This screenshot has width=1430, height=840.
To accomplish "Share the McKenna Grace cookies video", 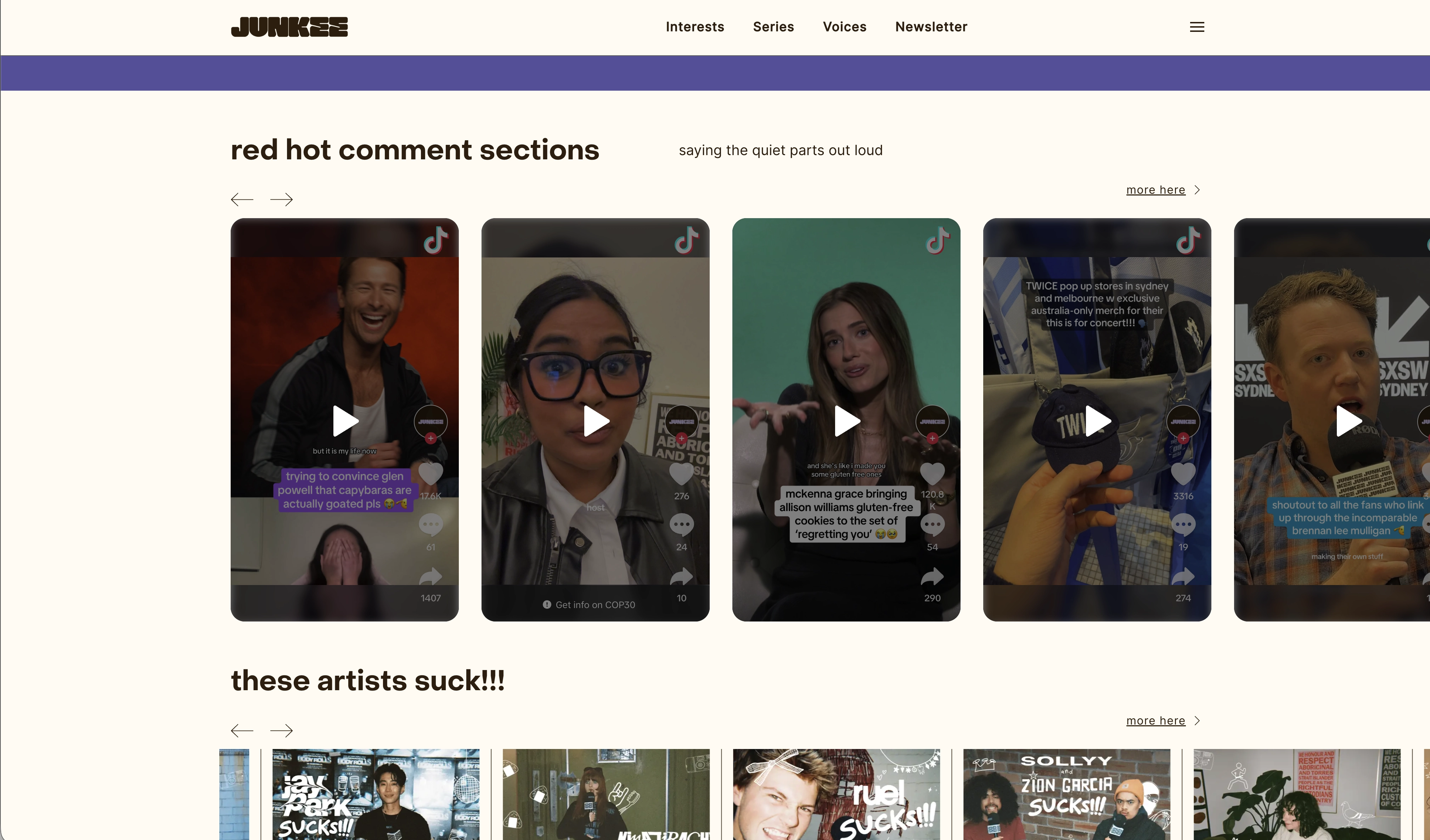I will click(932, 577).
